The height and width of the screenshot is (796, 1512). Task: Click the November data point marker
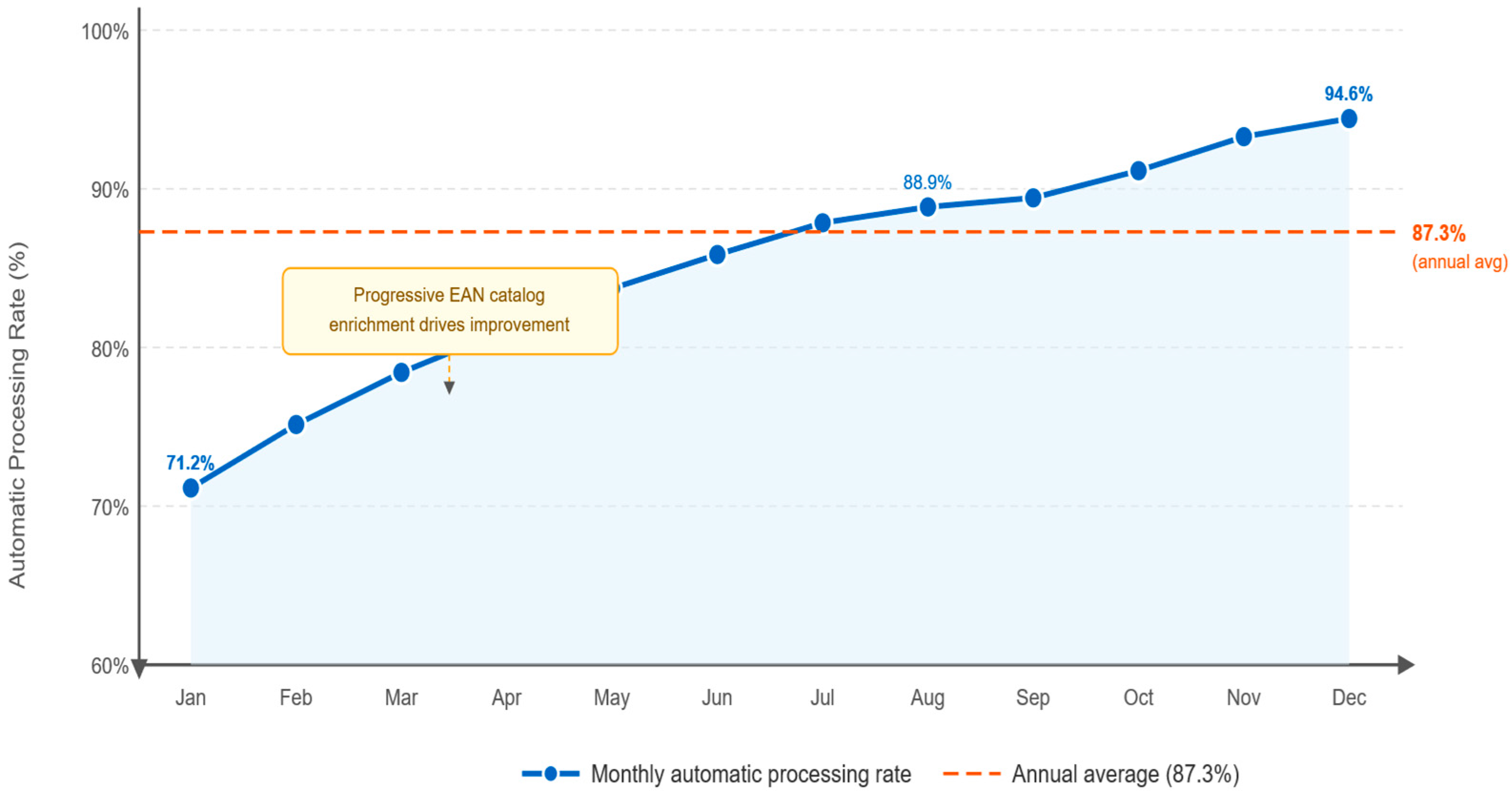(1244, 137)
